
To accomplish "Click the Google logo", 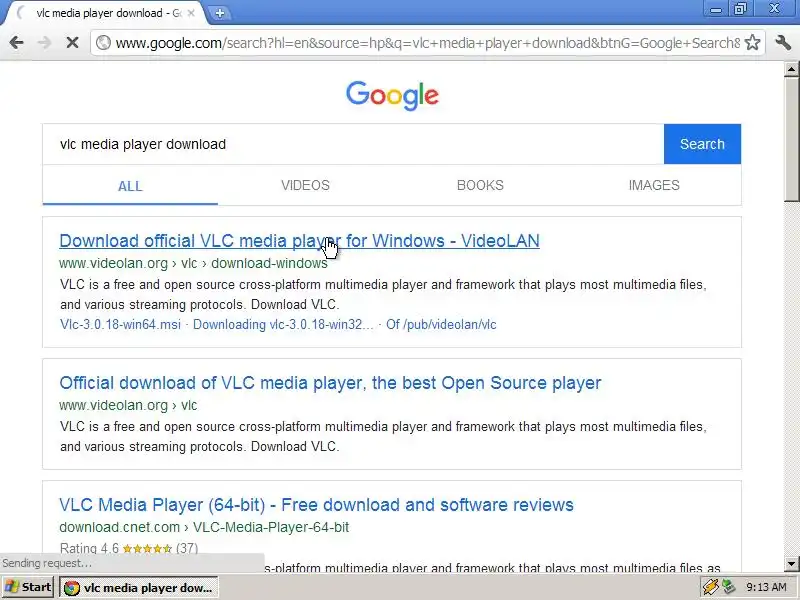I will [x=392, y=95].
